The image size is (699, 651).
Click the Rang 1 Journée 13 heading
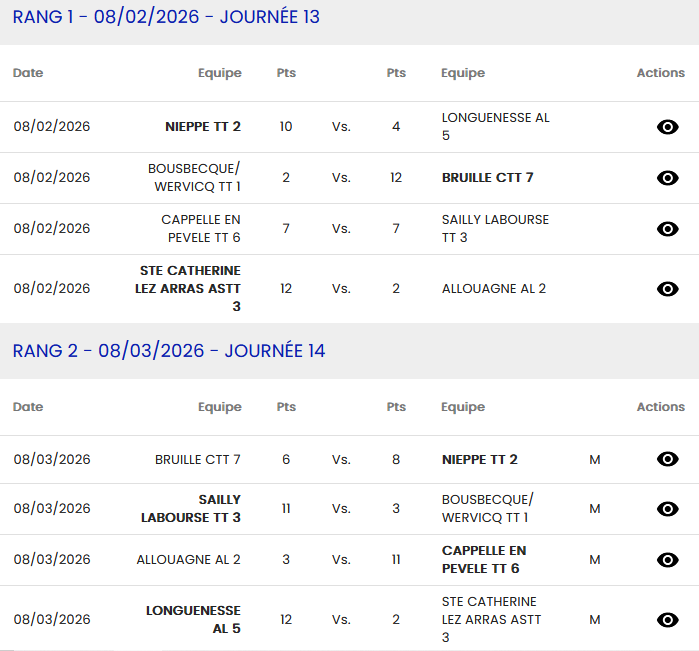(x=166, y=17)
